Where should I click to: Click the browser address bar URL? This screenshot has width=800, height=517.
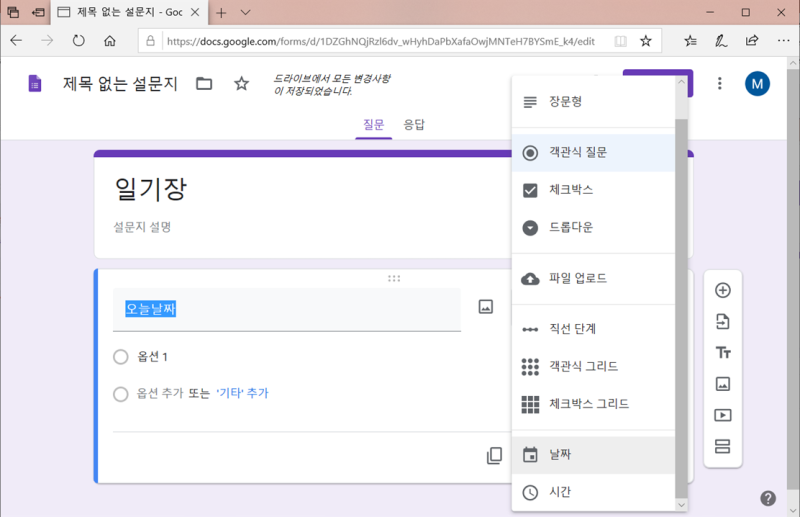(381, 41)
